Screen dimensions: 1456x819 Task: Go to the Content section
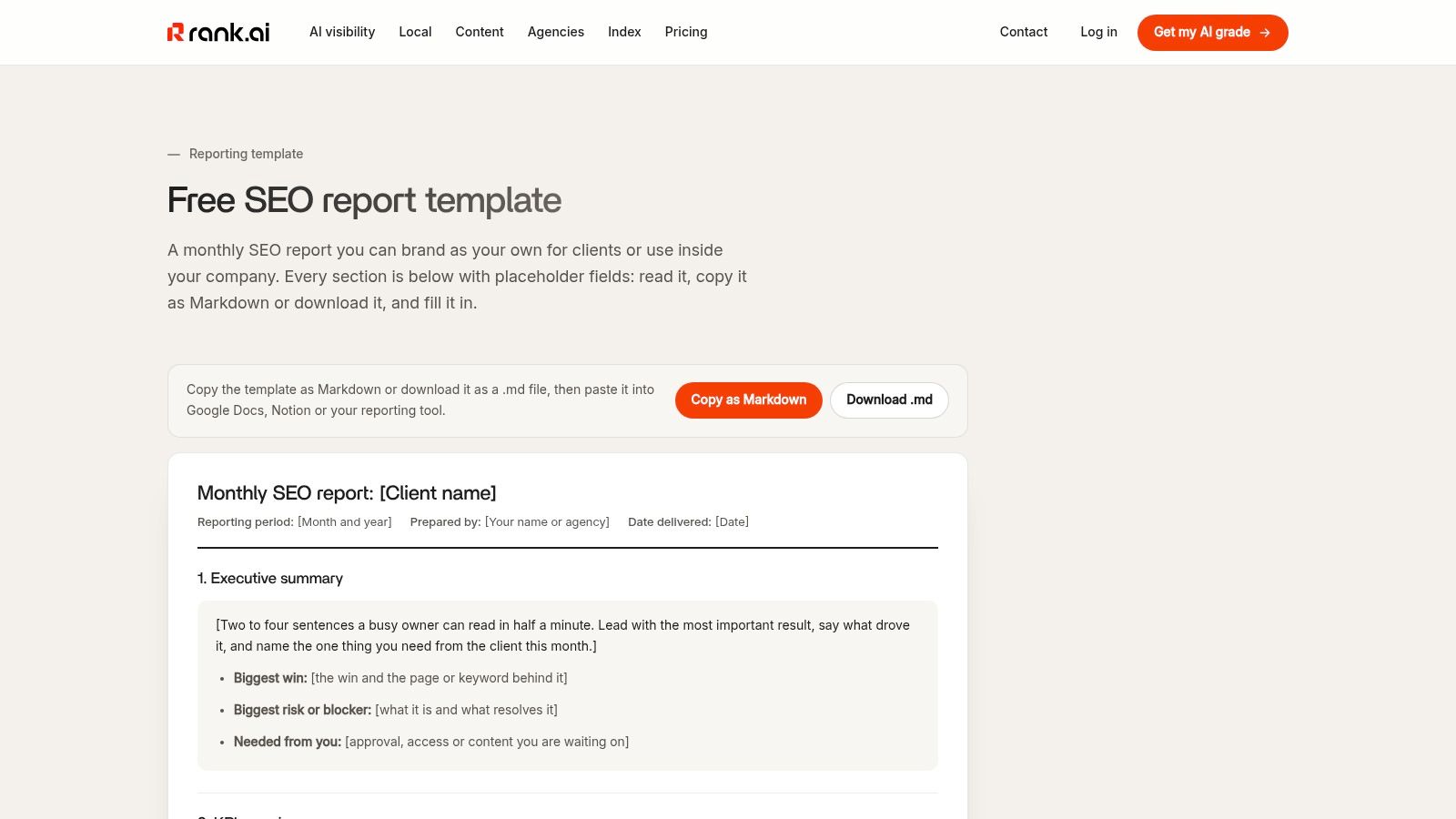click(480, 32)
